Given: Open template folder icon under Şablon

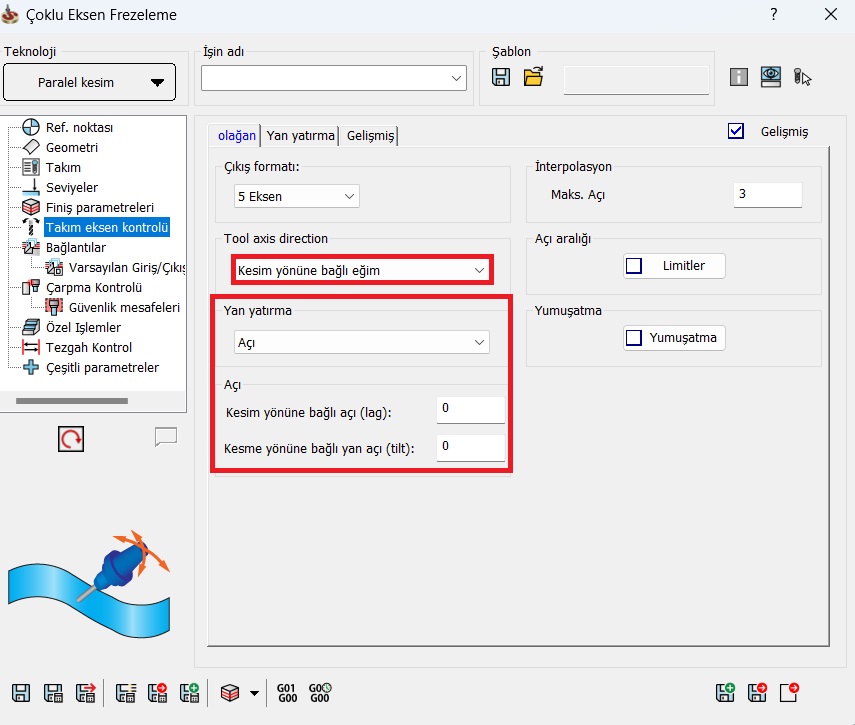Looking at the screenshot, I should [x=533, y=77].
